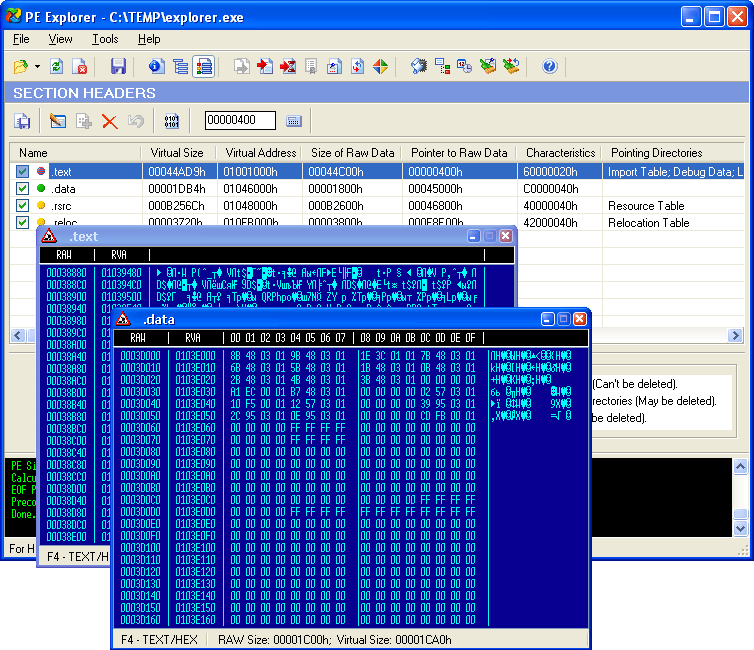The height and width of the screenshot is (650, 754).
Task: Save section to disk icon in section toolbar
Action: point(22,121)
